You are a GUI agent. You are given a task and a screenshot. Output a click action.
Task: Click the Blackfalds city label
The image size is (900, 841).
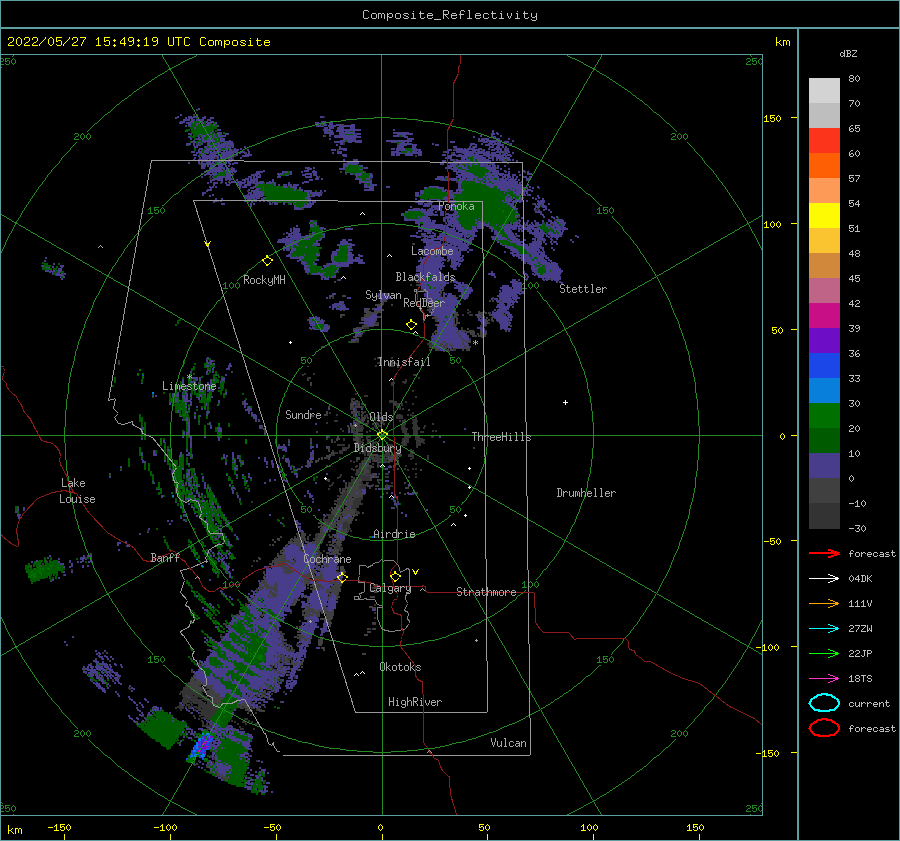(425, 277)
